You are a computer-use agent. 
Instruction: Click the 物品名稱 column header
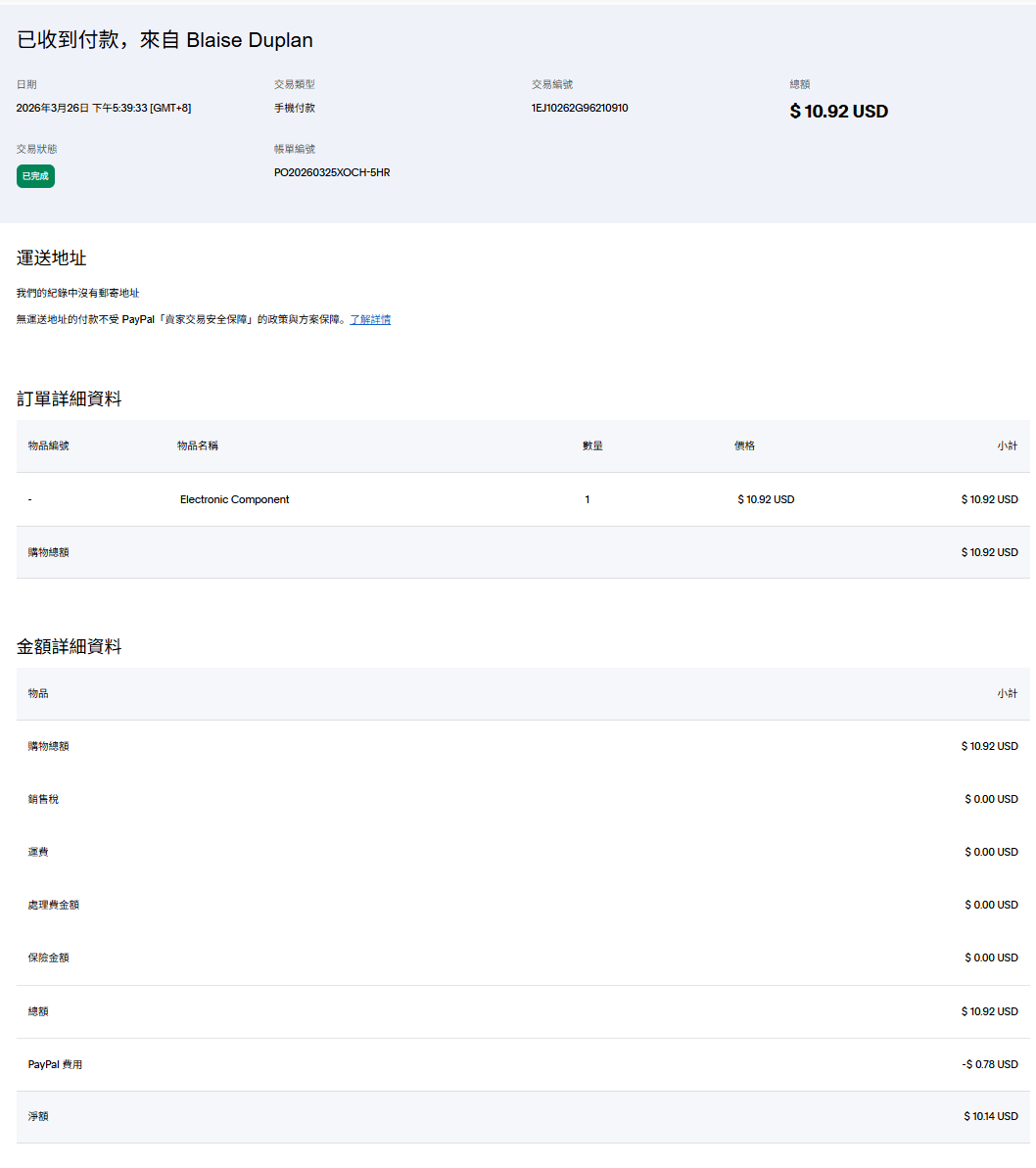pyautogui.click(x=198, y=445)
